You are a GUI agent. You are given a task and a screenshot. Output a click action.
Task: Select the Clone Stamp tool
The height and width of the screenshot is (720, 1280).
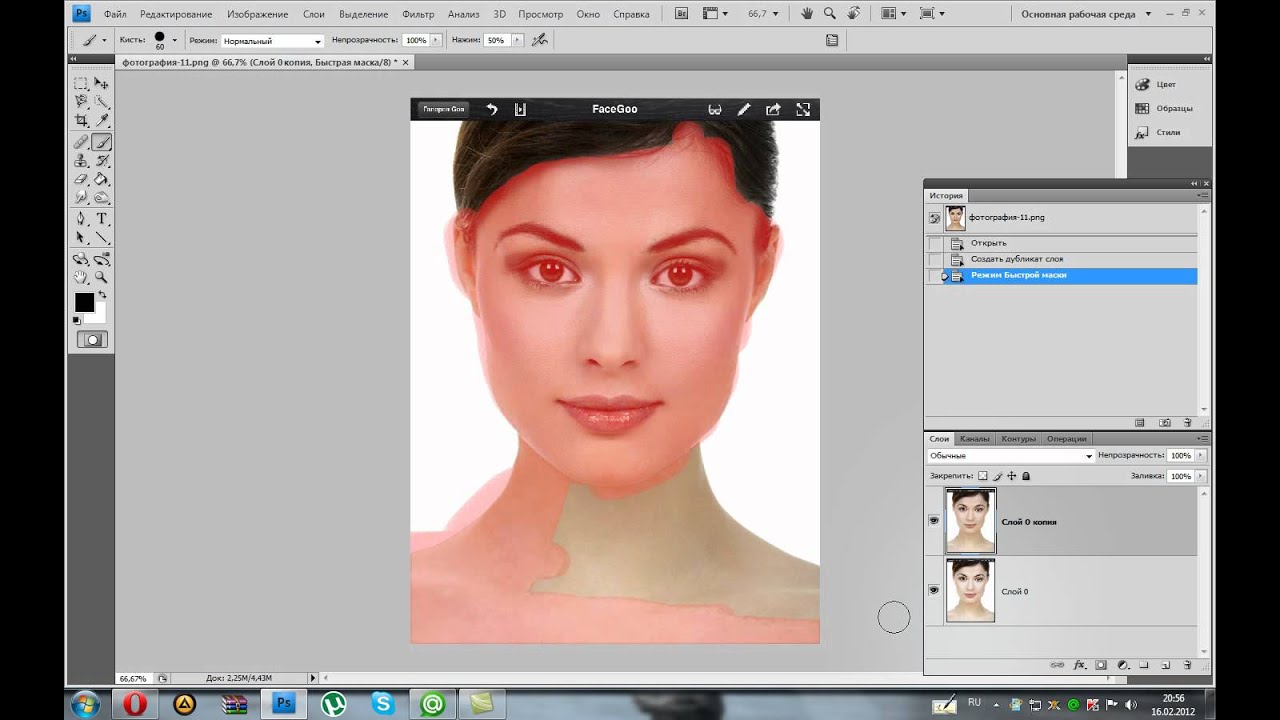coord(81,161)
